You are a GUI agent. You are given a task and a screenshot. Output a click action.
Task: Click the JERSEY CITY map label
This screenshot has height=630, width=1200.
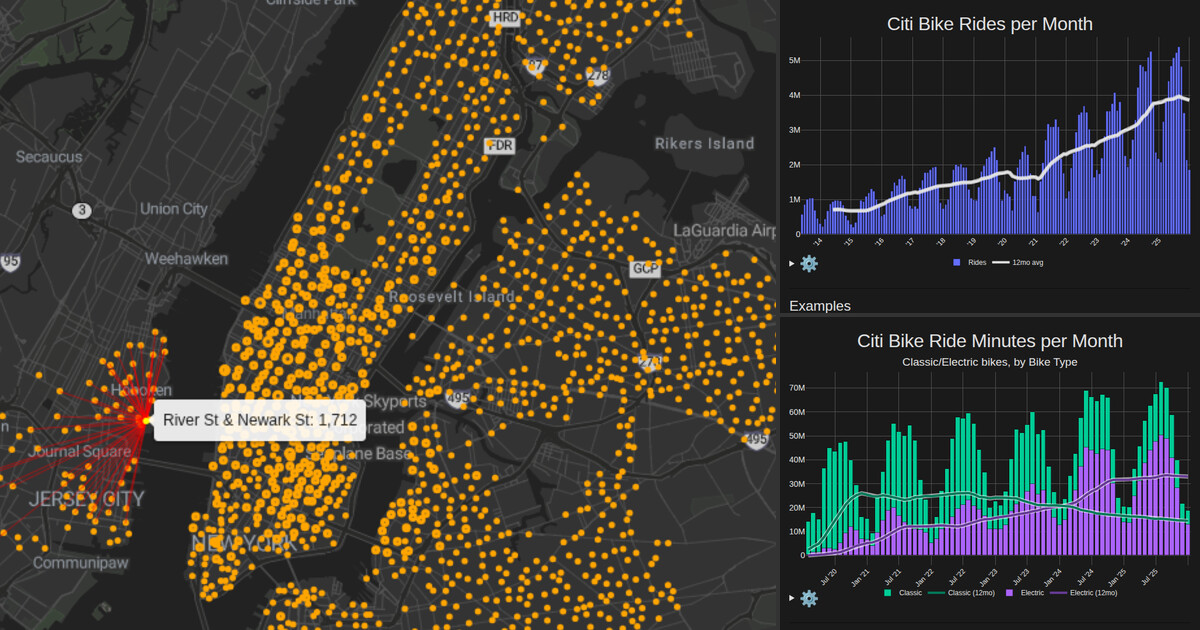pos(86,499)
